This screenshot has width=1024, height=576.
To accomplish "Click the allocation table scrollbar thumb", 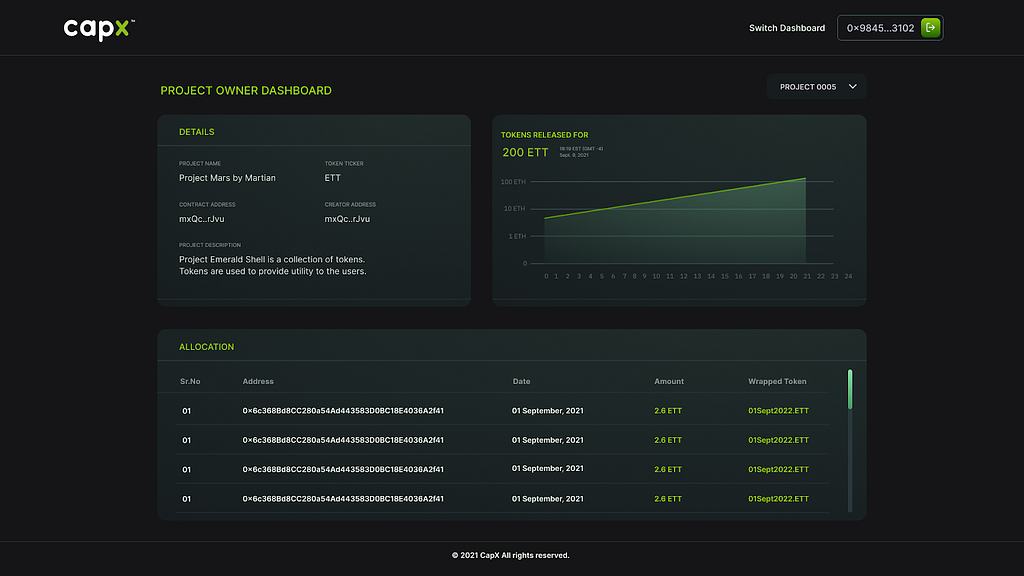I will (850, 390).
